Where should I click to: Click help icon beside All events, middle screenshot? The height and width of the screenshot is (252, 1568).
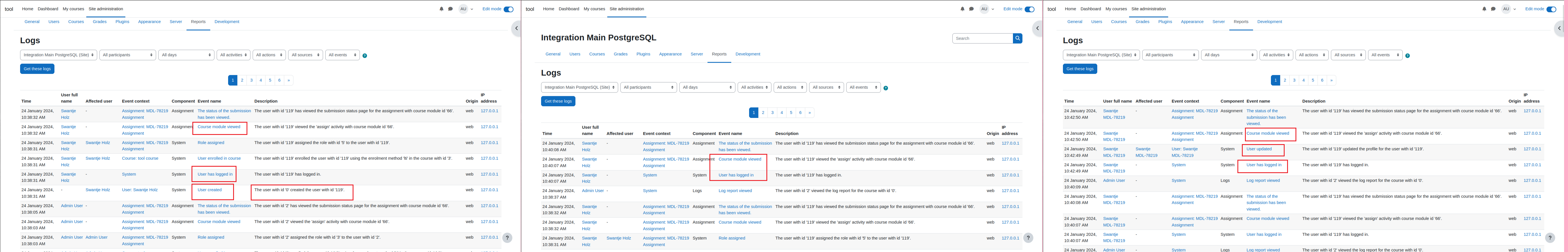coord(886,88)
